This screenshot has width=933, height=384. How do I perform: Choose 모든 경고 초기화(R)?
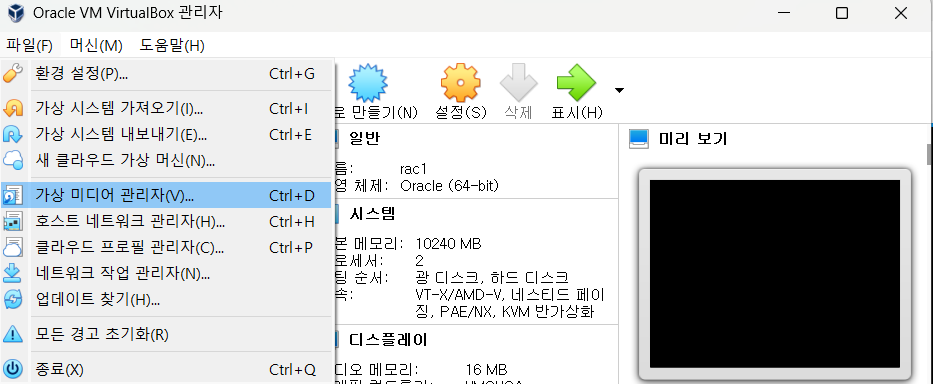(166, 334)
